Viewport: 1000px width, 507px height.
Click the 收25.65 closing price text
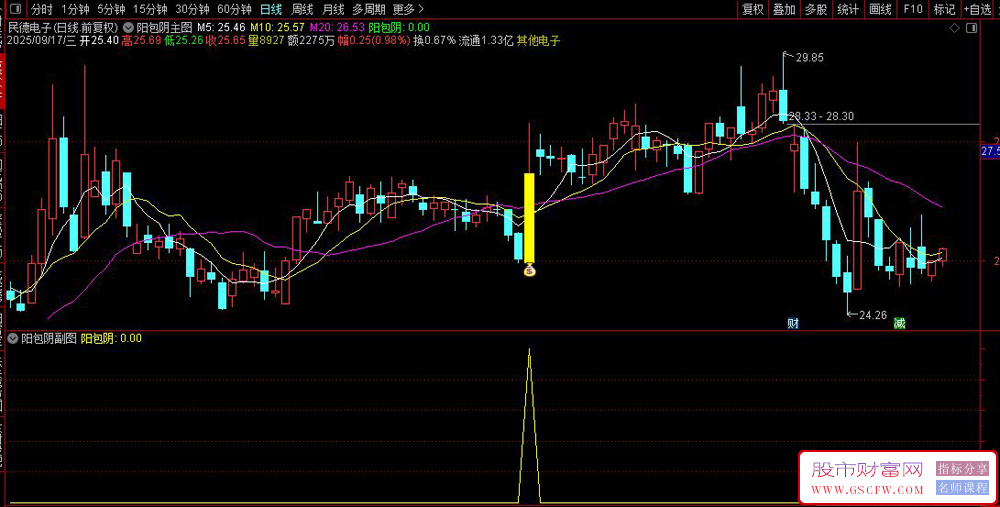[x=226, y=41]
